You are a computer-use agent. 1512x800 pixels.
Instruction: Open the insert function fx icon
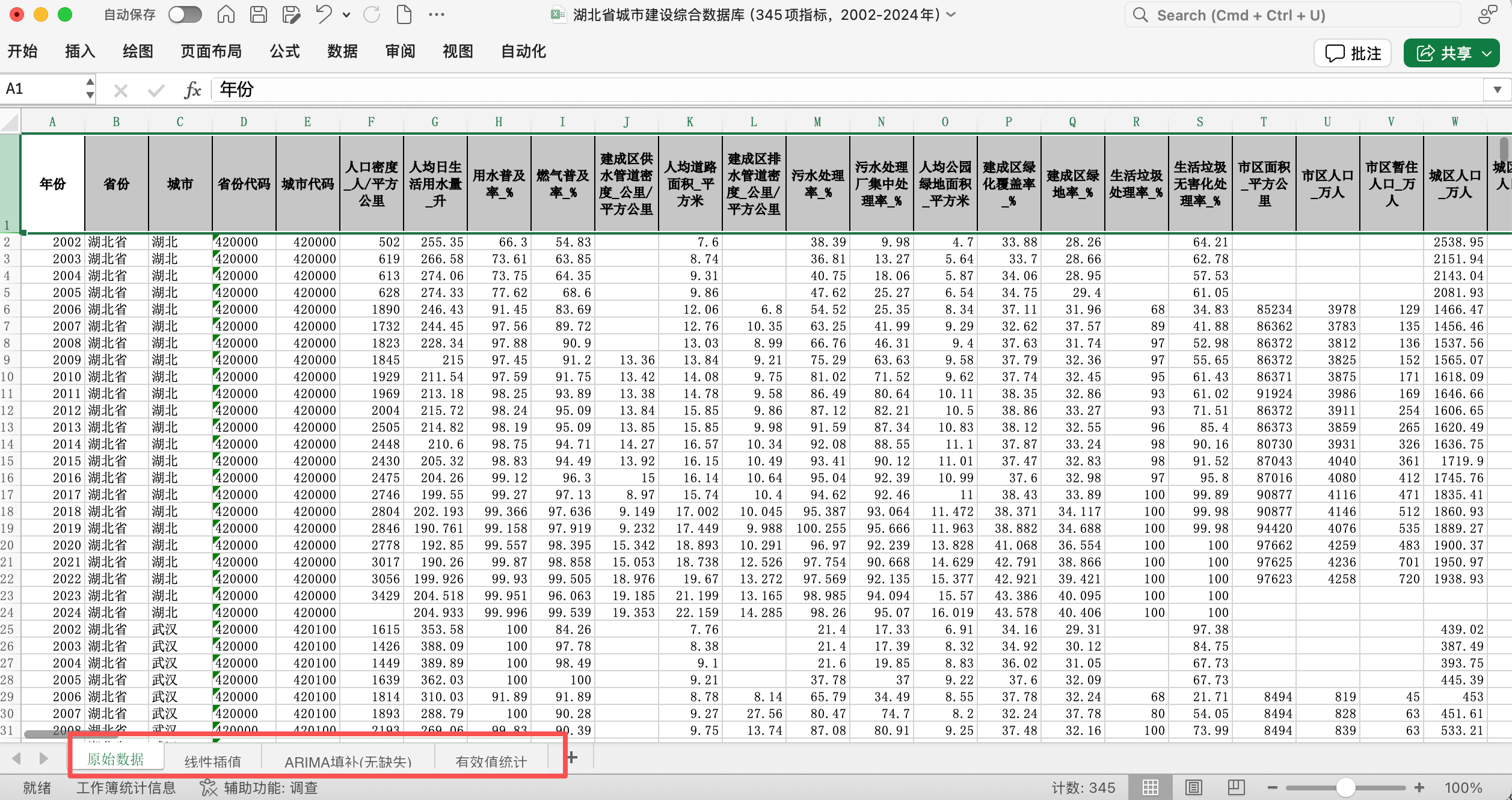click(192, 90)
